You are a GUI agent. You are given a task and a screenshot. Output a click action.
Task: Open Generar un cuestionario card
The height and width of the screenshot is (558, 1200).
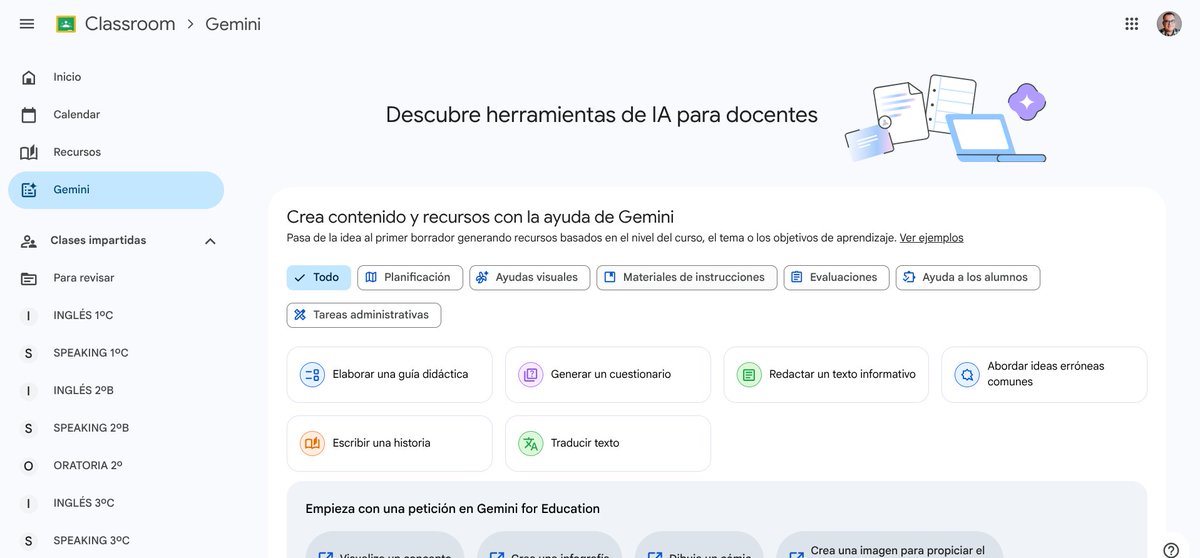[x=608, y=375]
